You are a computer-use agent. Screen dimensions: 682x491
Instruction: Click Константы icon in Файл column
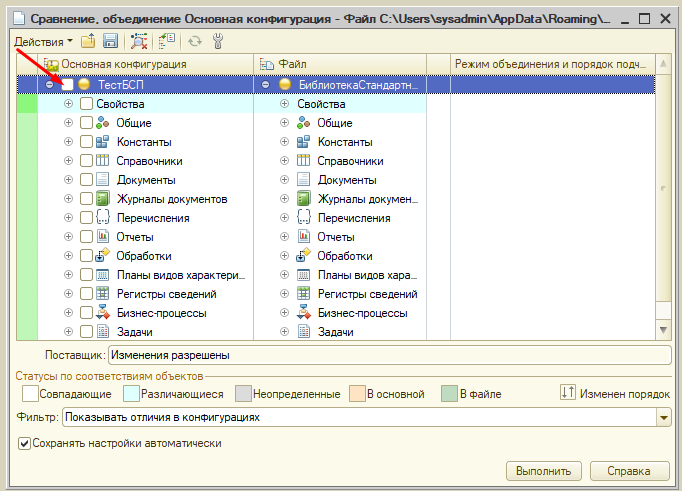click(303, 142)
